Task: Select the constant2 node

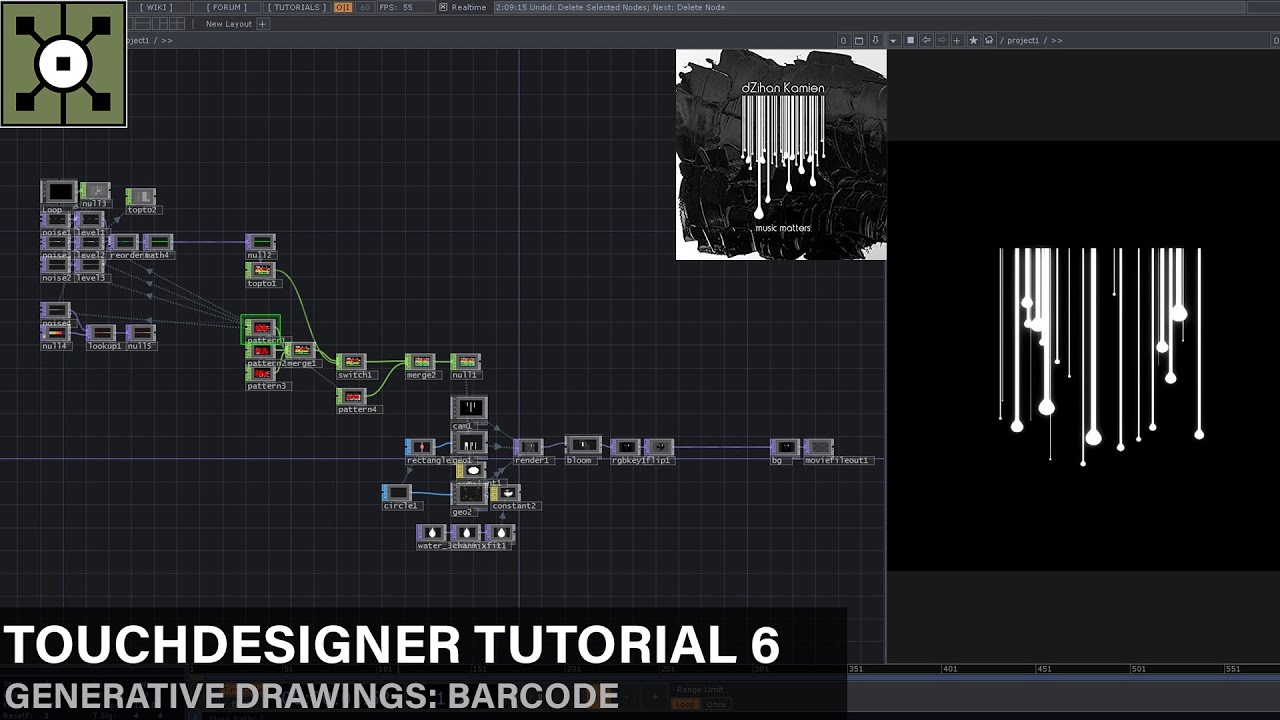Action: pyautogui.click(x=505, y=493)
